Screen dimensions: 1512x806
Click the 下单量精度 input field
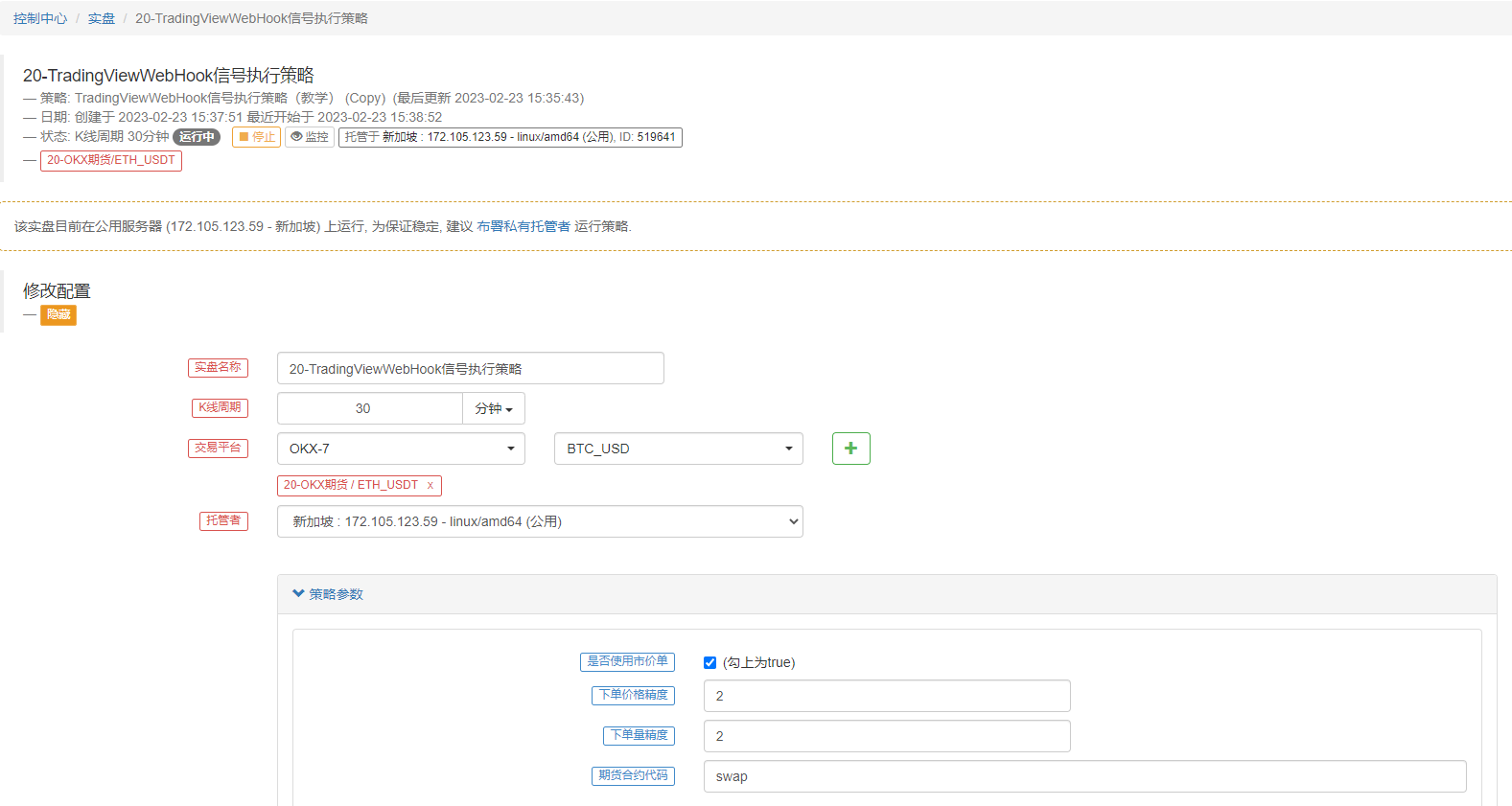pos(887,736)
